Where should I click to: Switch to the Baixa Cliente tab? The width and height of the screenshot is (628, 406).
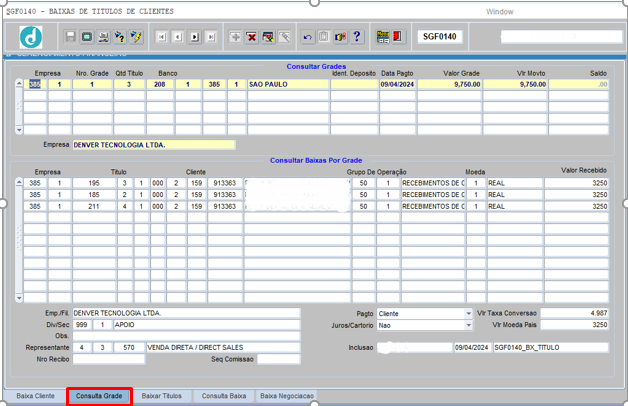click(35, 396)
